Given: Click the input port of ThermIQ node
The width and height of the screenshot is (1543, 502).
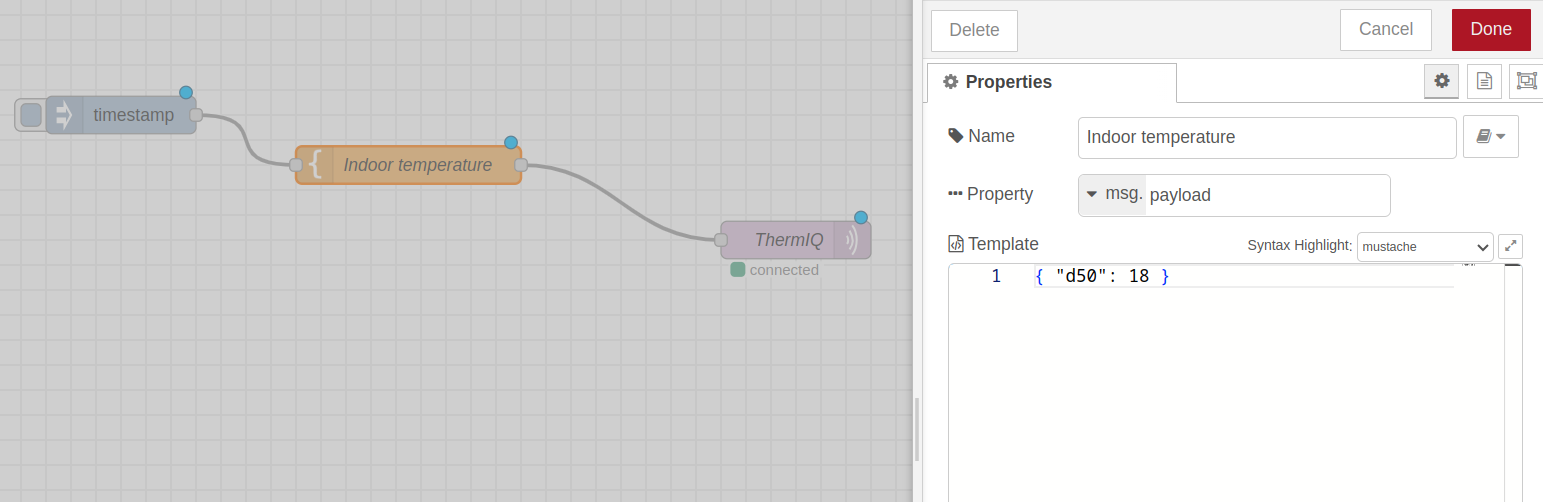Looking at the screenshot, I should (721, 240).
